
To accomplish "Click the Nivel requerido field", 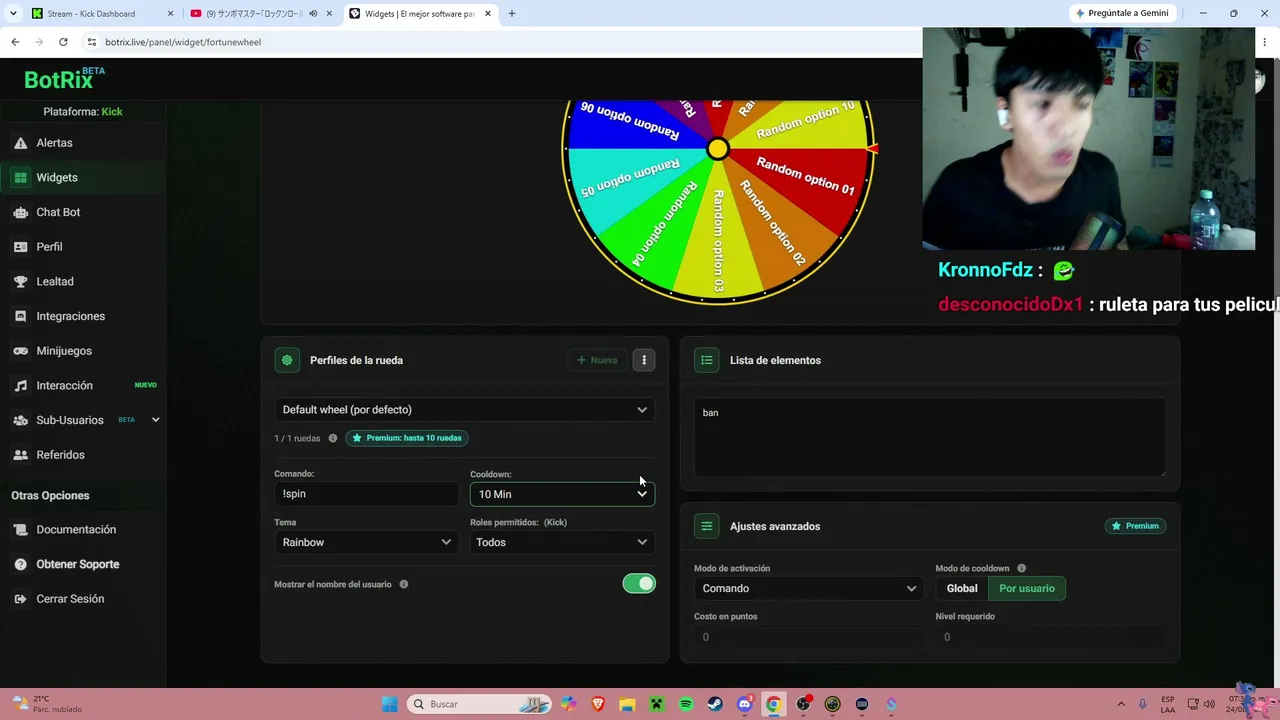I will (1050, 637).
